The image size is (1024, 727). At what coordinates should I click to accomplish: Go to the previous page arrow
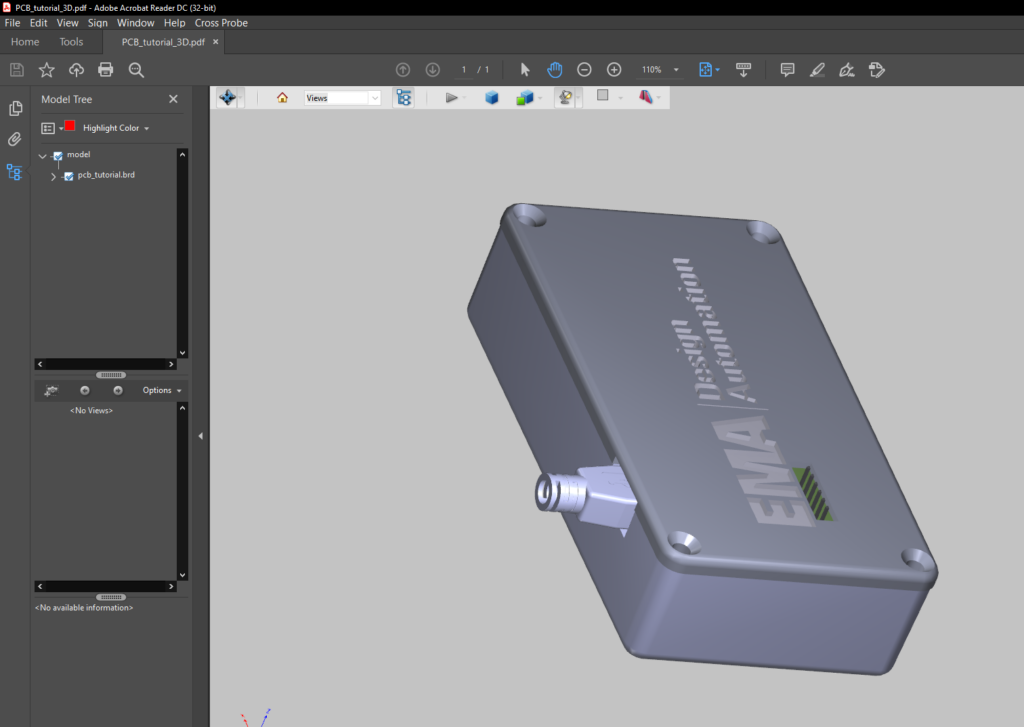click(x=403, y=70)
